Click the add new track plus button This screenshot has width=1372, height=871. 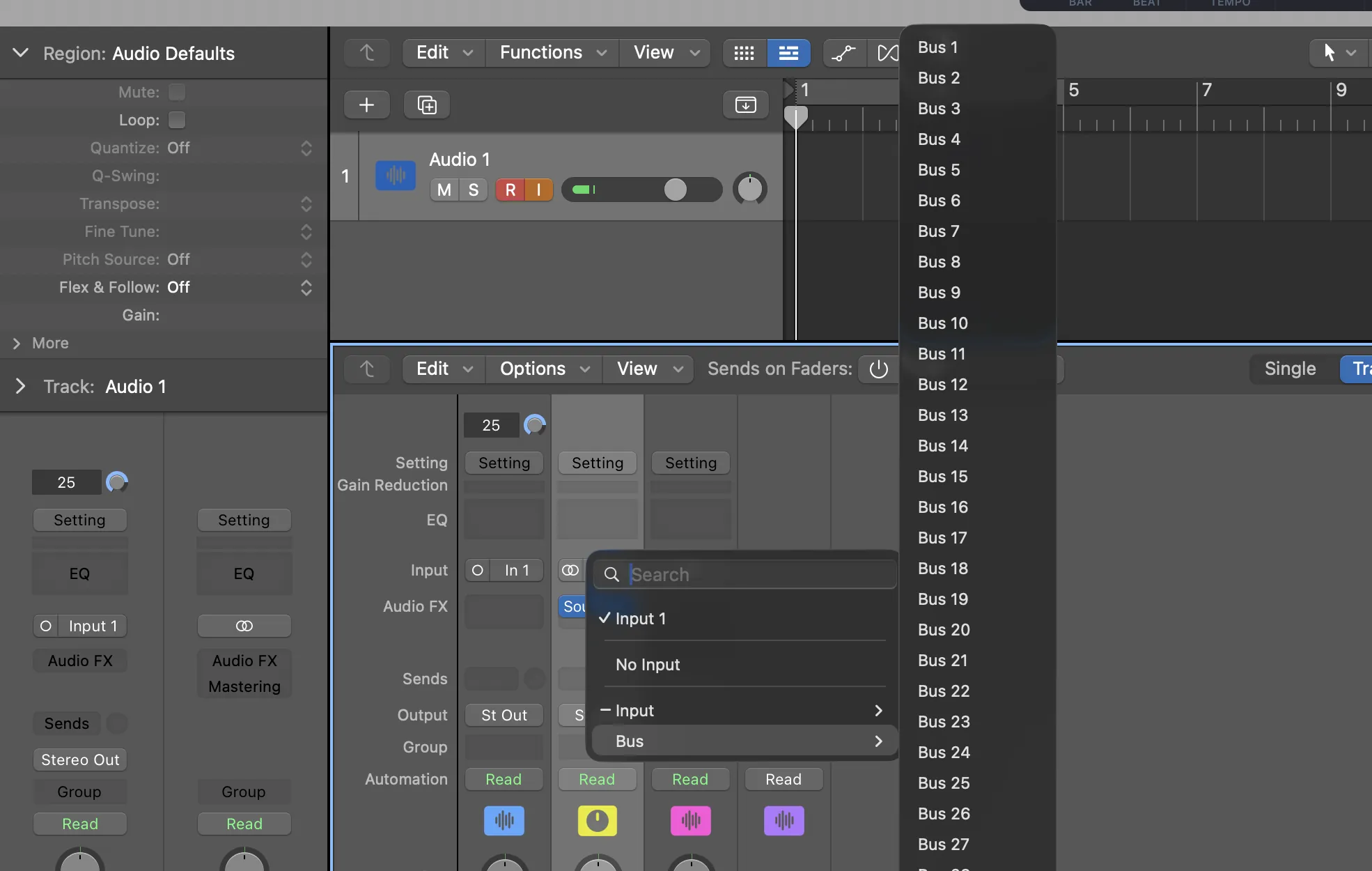366,105
